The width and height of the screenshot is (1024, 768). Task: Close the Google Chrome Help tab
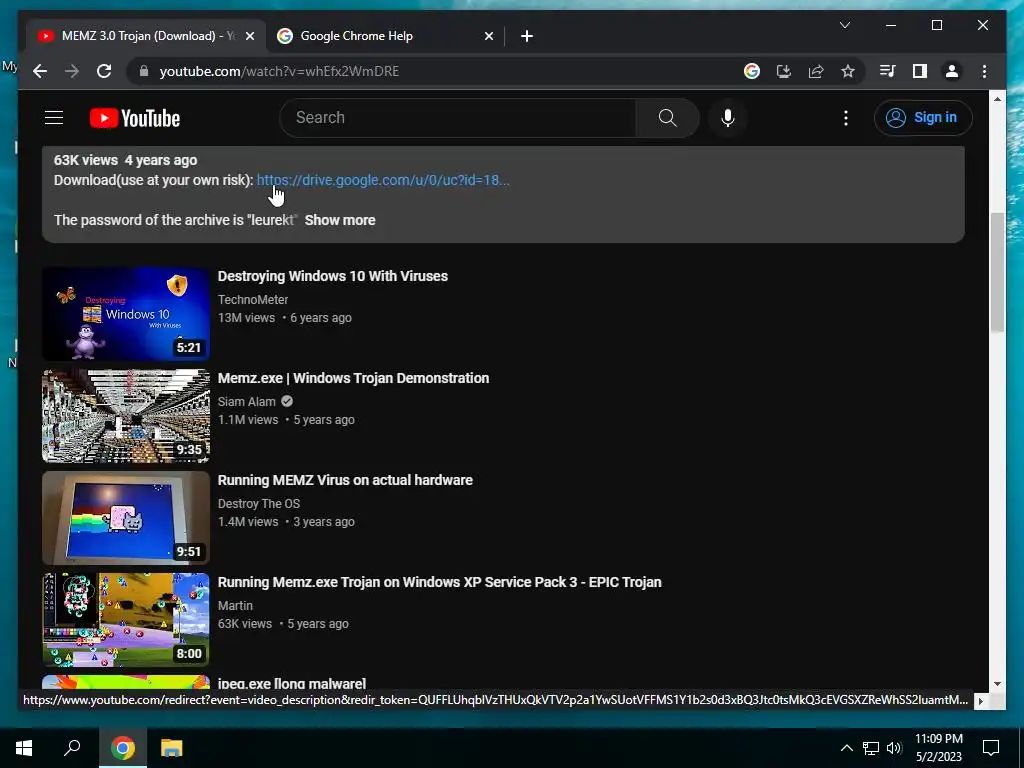(x=488, y=36)
